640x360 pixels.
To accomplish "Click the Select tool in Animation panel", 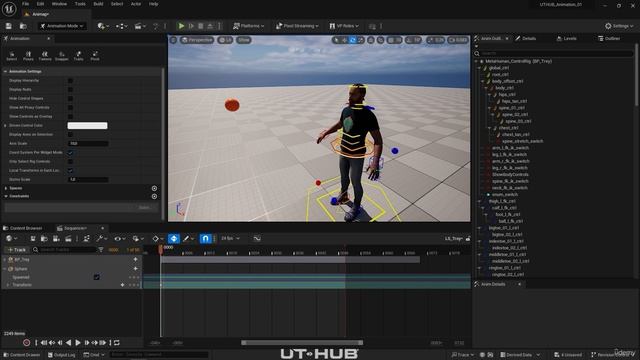I will pos(11,56).
